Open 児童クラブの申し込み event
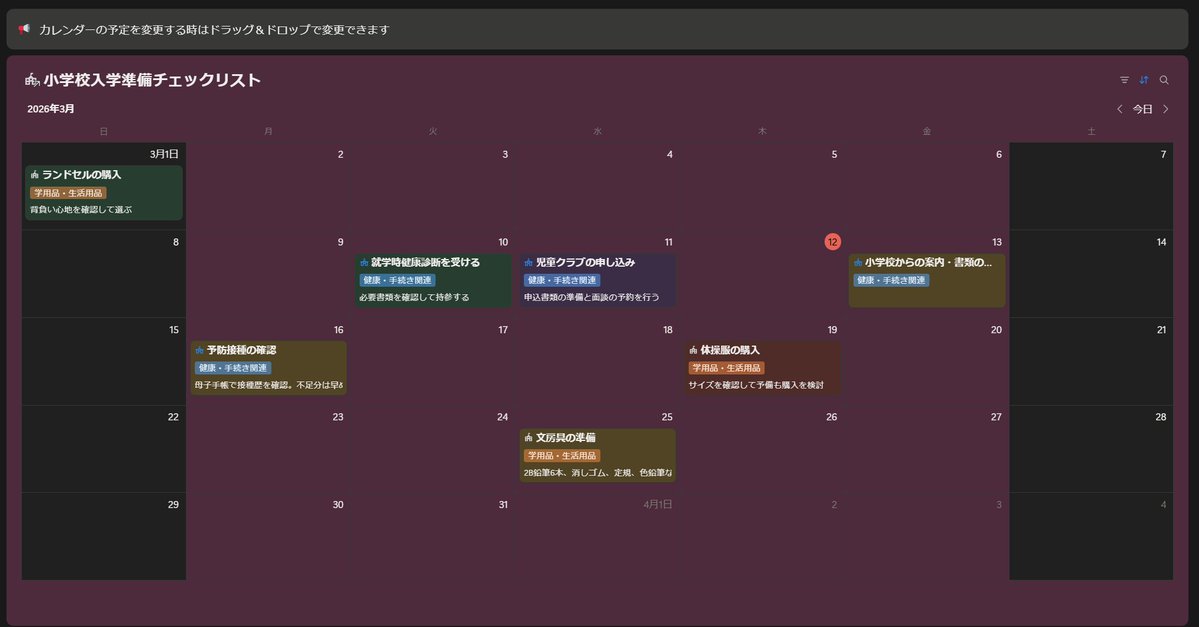This screenshot has height=627, width=1199. point(597,281)
